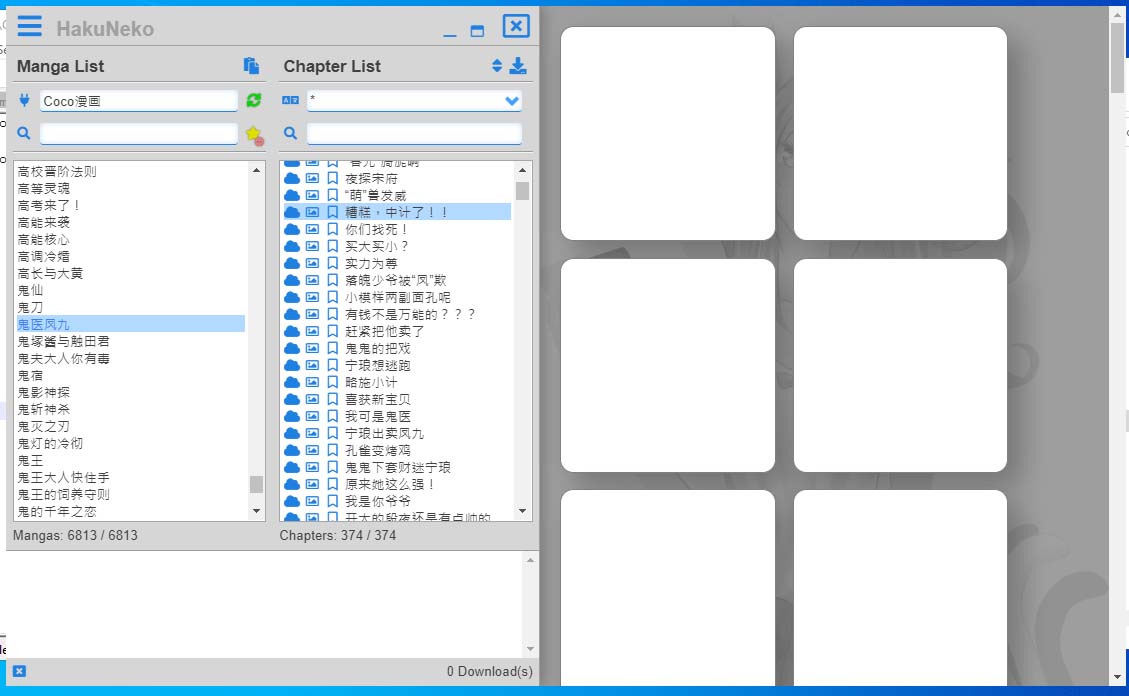
Task: Toggle bookmark marker for 鬼鬼下套财迷宁琅
Action: coord(332,467)
